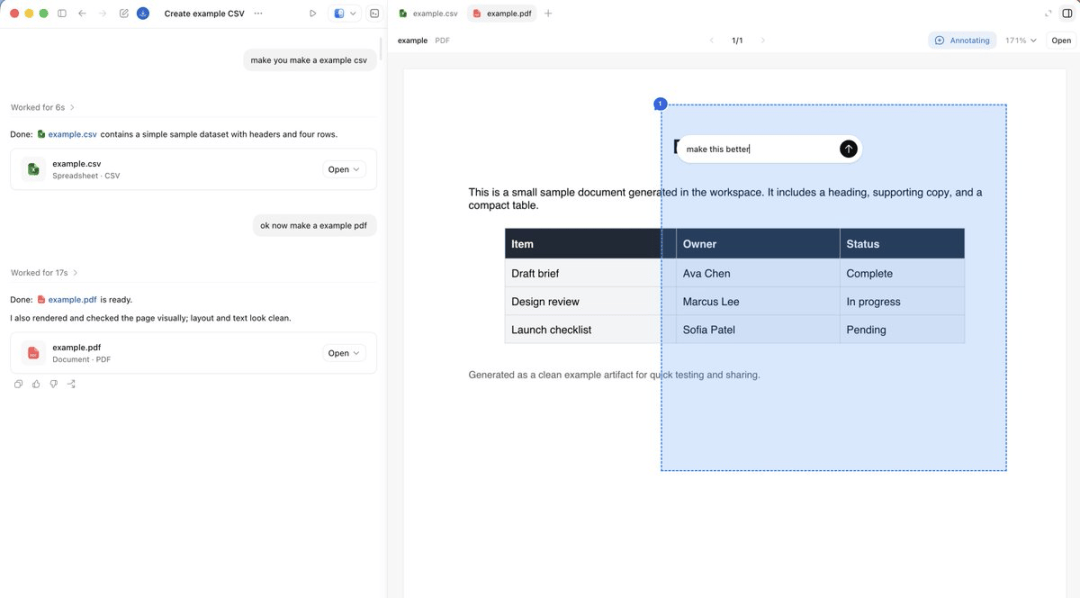Switch to the example.csv tab

(428, 13)
